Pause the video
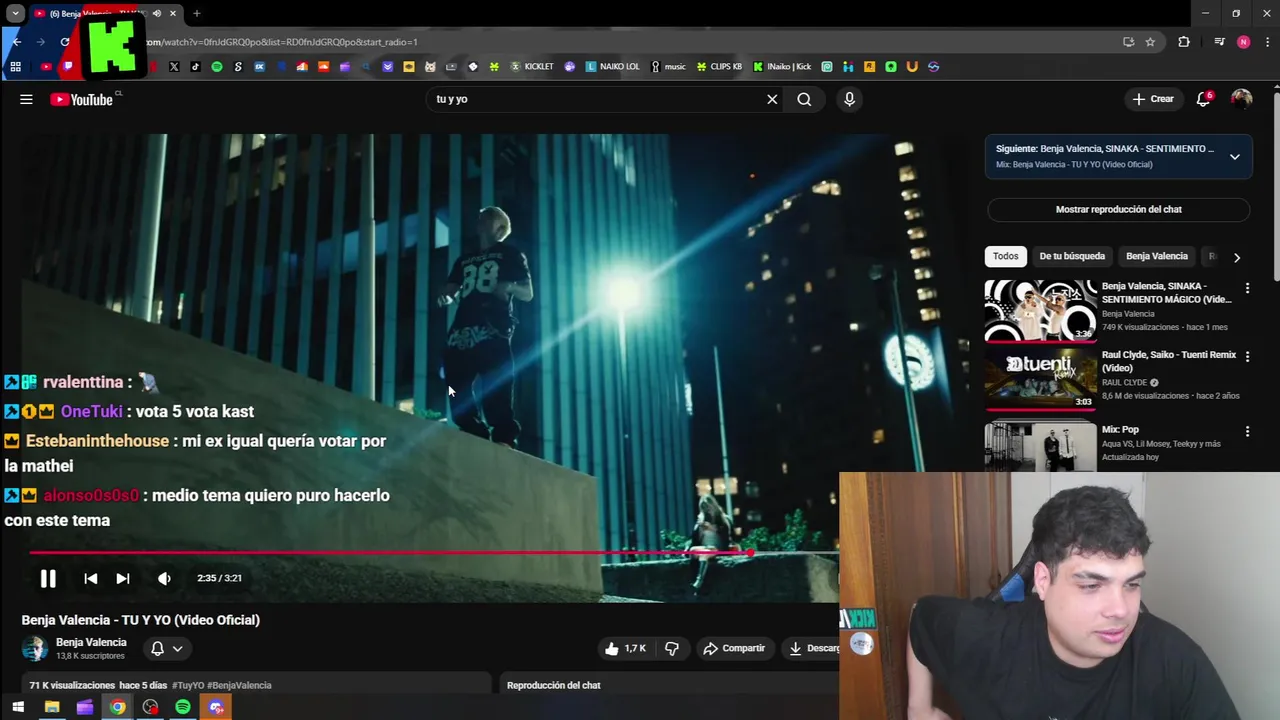 pyautogui.click(x=47, y=578)
